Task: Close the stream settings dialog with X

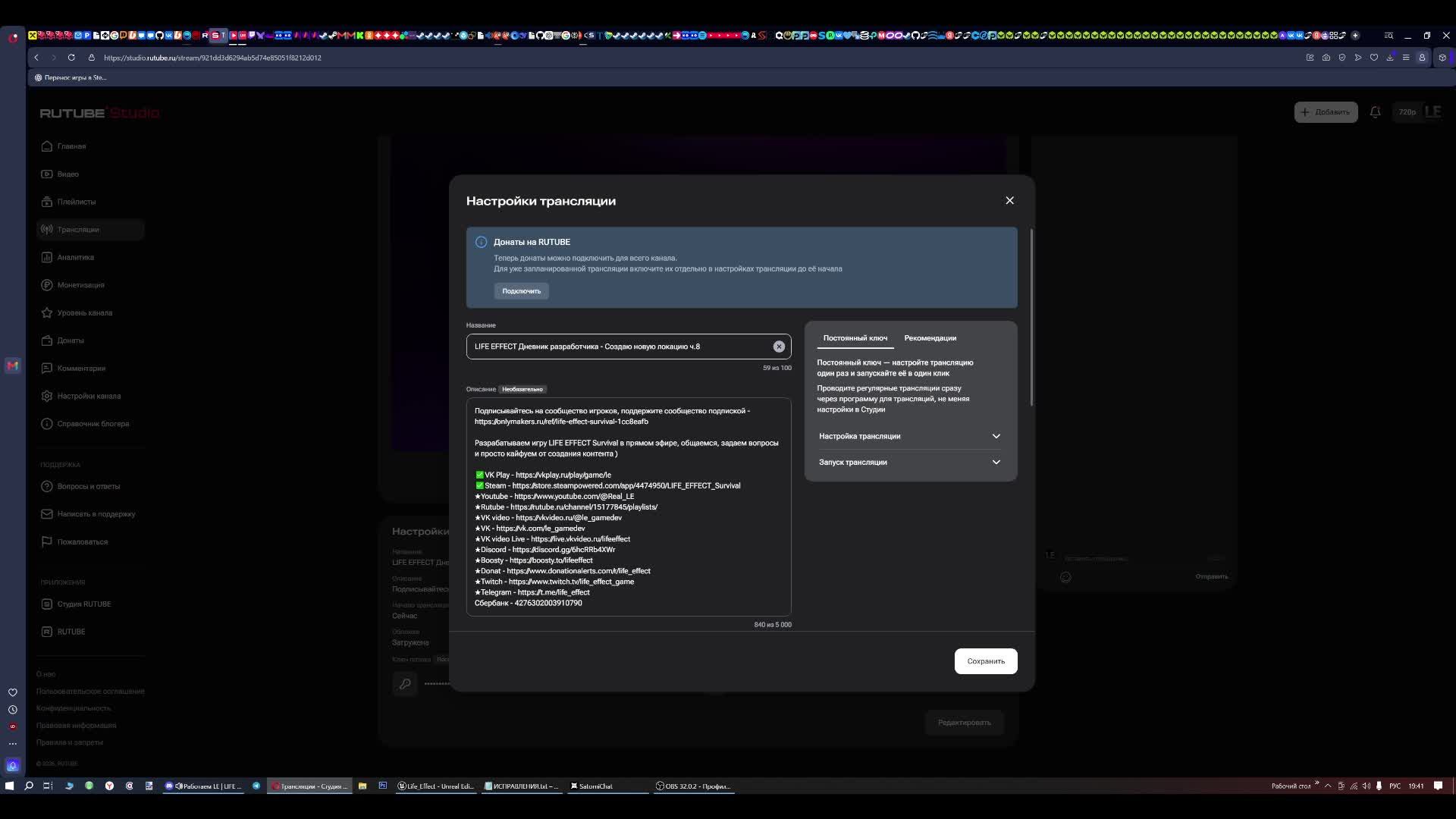Action: tap(1009, 200)
